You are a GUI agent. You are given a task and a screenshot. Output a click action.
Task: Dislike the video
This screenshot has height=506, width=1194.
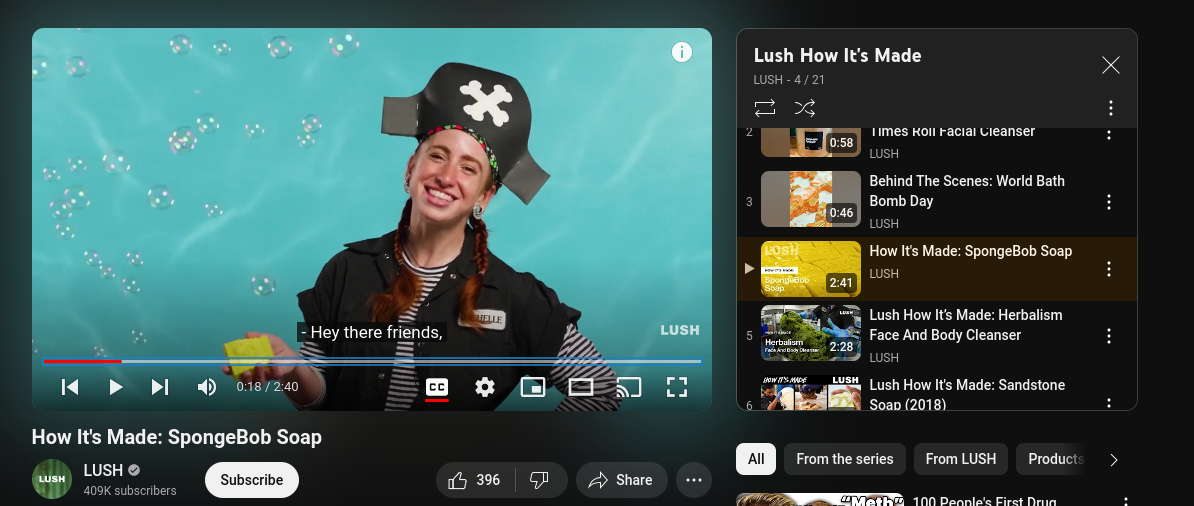540,480
